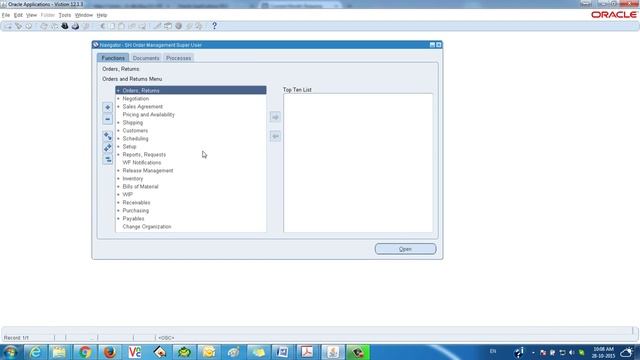Click the Save toolbar icon
The image size is (640, 360).
pyautogui.click(x=44, y=26)
